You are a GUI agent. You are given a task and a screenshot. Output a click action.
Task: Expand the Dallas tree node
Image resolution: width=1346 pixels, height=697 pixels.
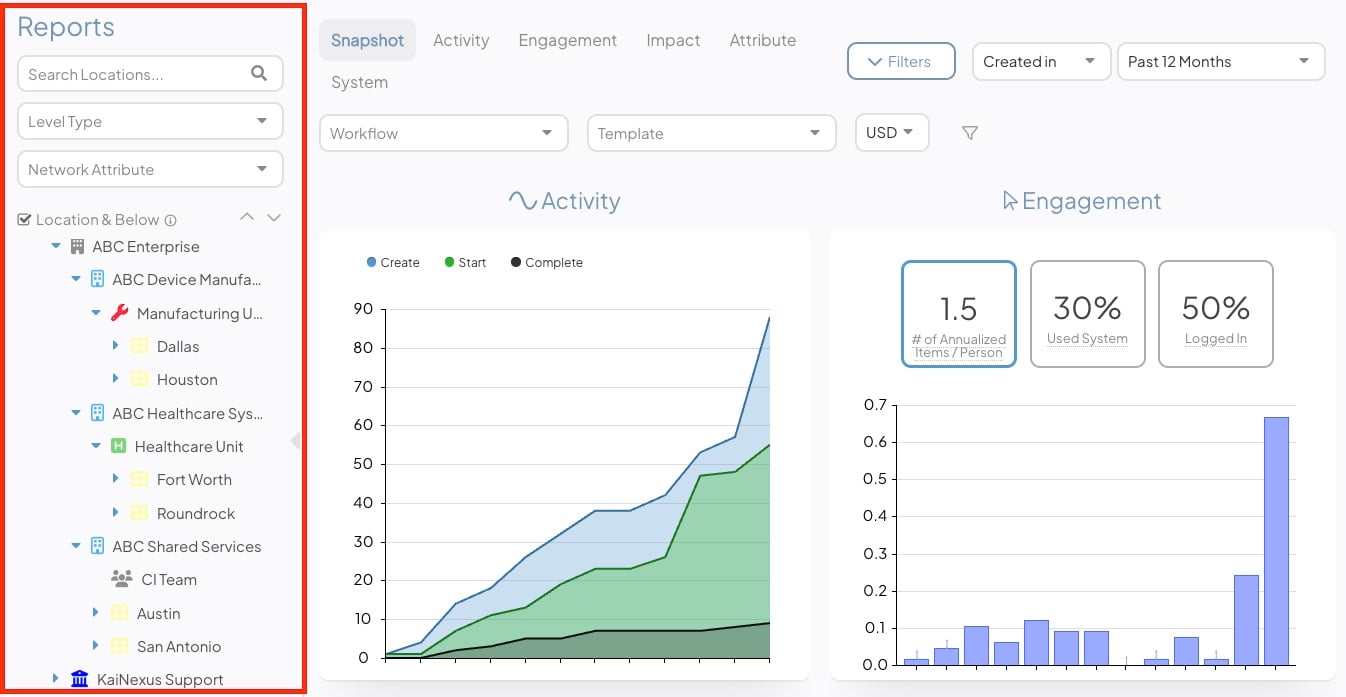(116, 346)
